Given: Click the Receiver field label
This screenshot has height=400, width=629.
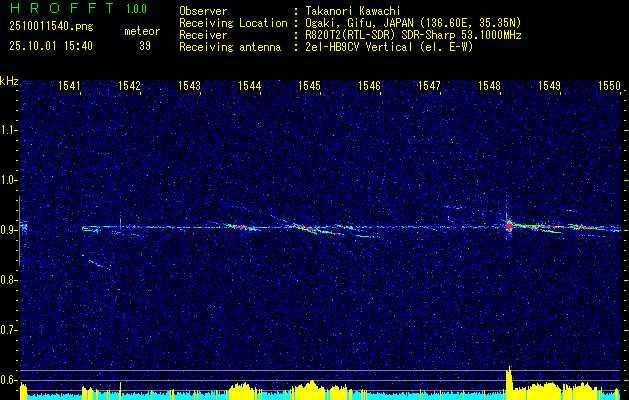Looking at the screenshot, I should [203, 35].
